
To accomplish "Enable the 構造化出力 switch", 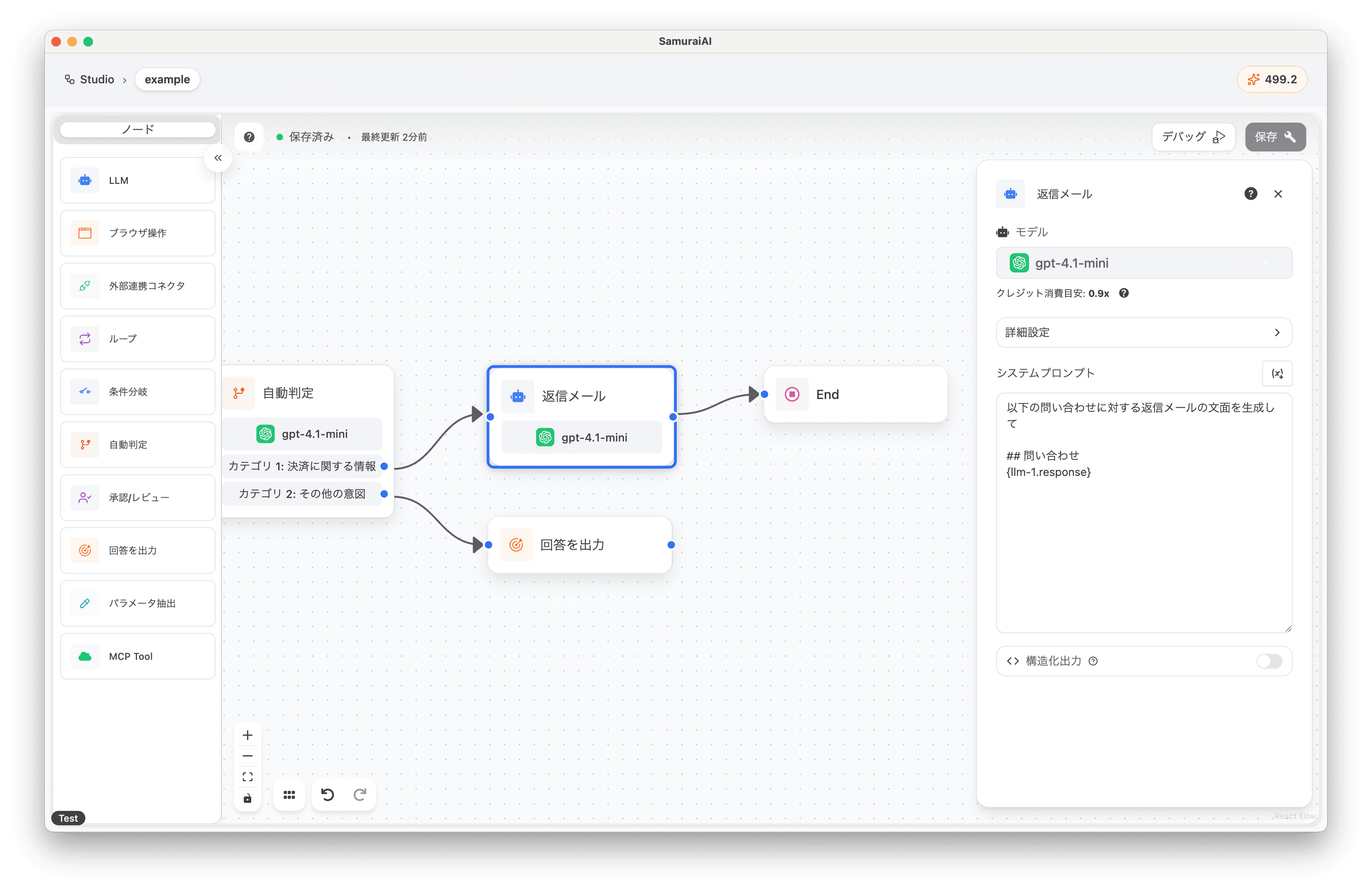I will (1269, 661).
